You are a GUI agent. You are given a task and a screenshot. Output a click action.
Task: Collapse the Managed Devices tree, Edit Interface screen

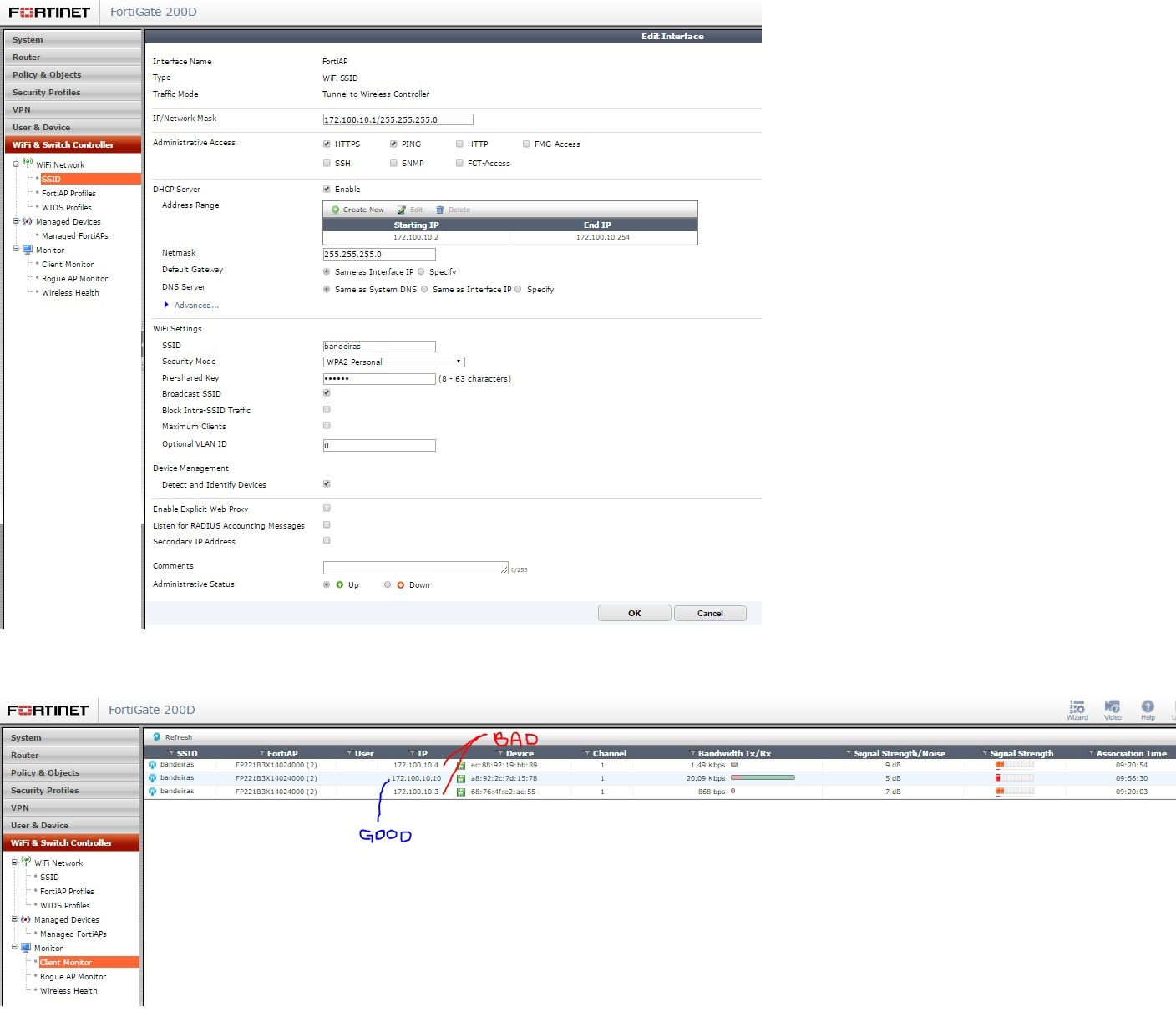tap(16, 221)
